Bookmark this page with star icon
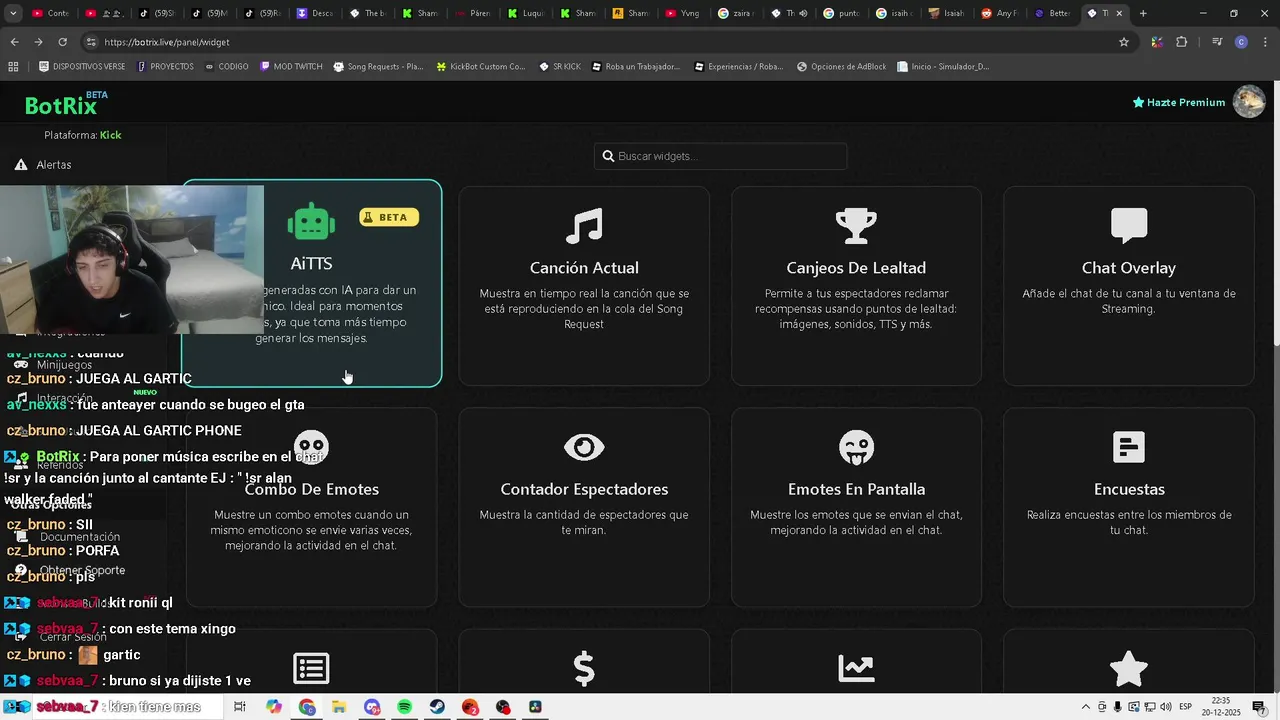The width and height of the screenshot is (1280, 720). [1124, 42]
